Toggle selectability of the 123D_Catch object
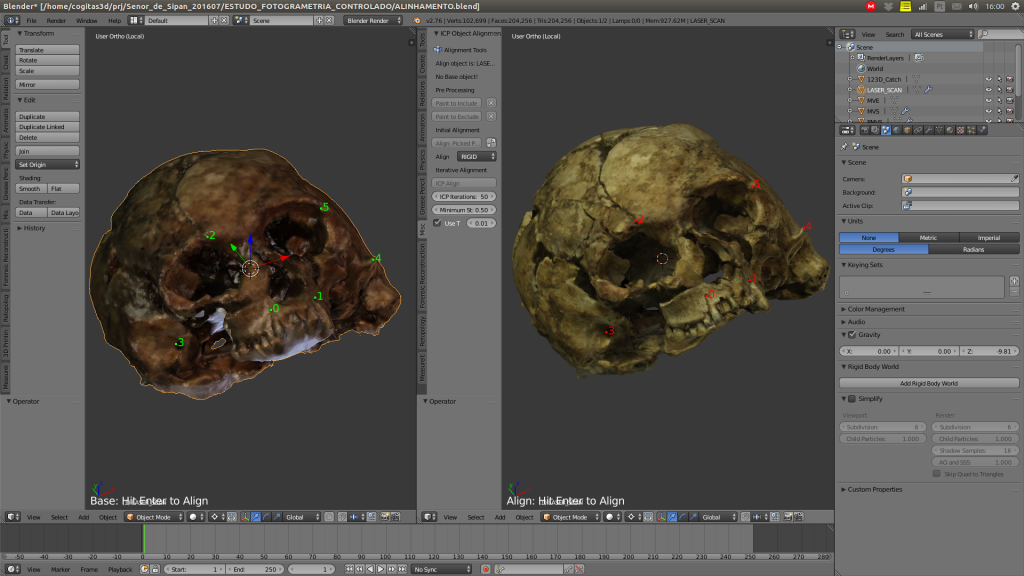1024x576 pixels. click(x=999, y=79)
